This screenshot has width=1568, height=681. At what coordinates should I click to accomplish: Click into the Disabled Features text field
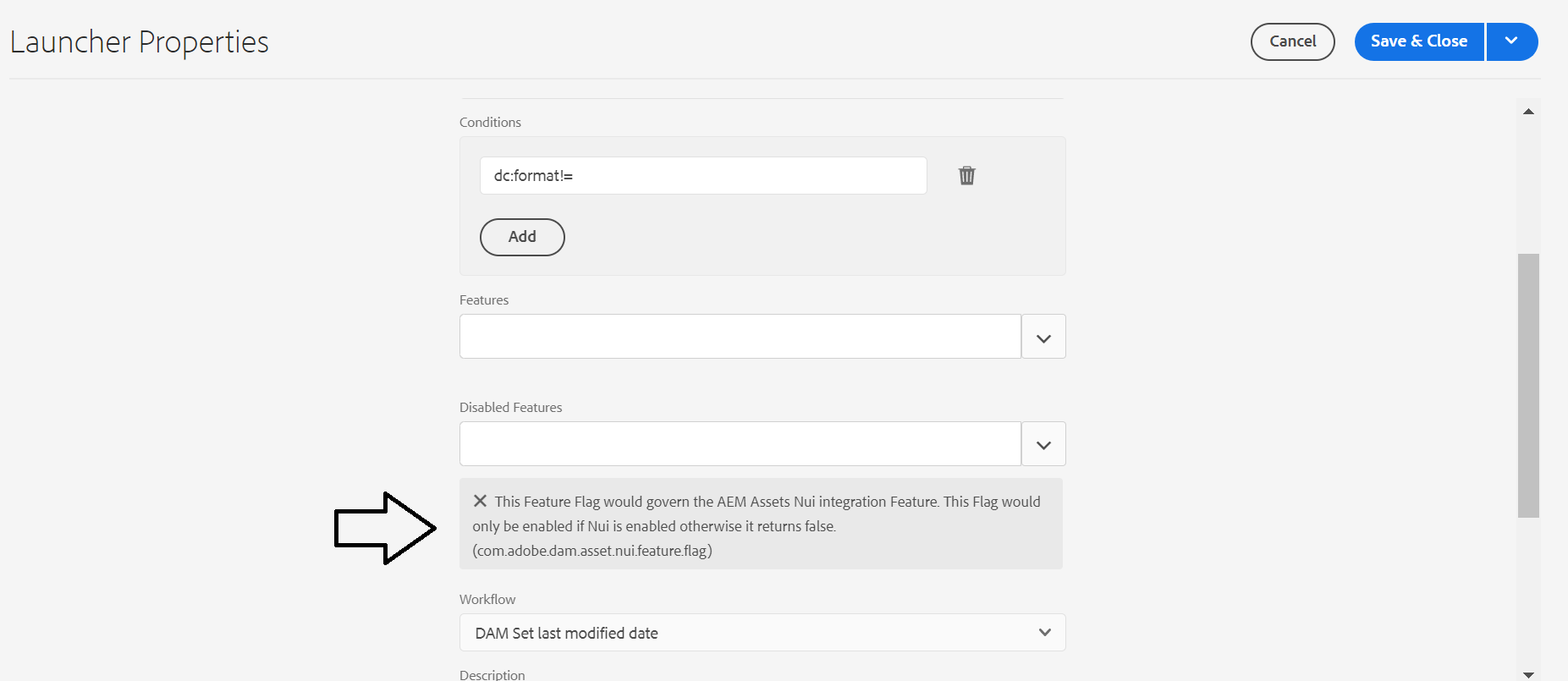(740, 444)
